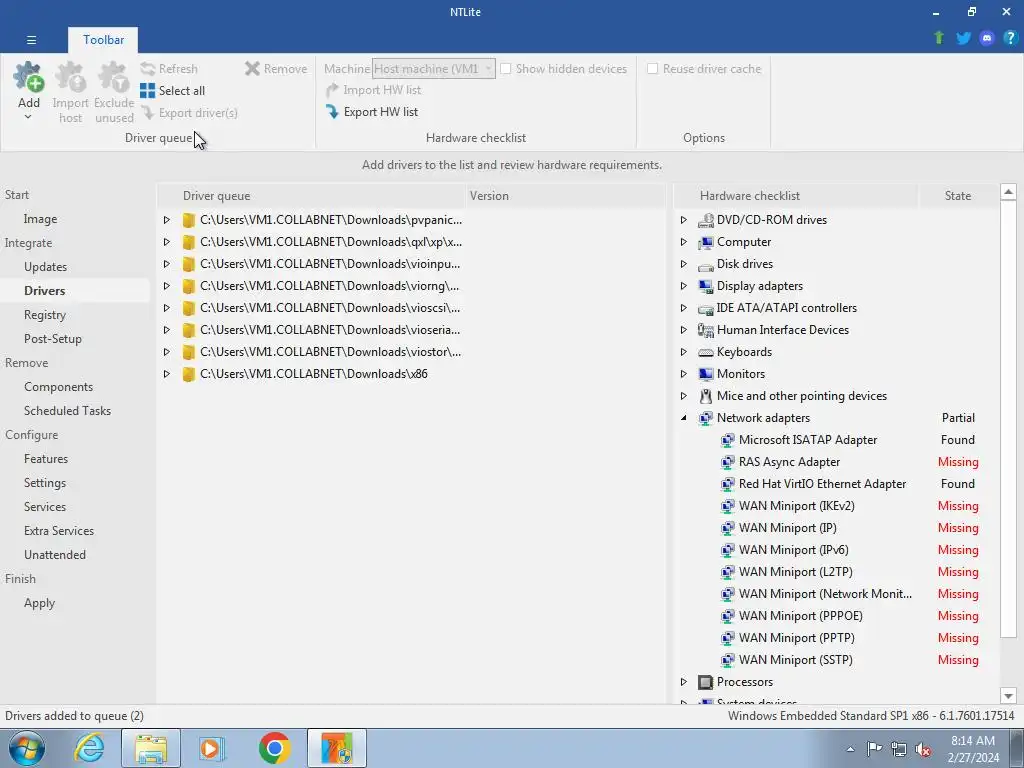1024x768 pixels.
Task: Click the Driver queue column header
Action: (312, 196)
